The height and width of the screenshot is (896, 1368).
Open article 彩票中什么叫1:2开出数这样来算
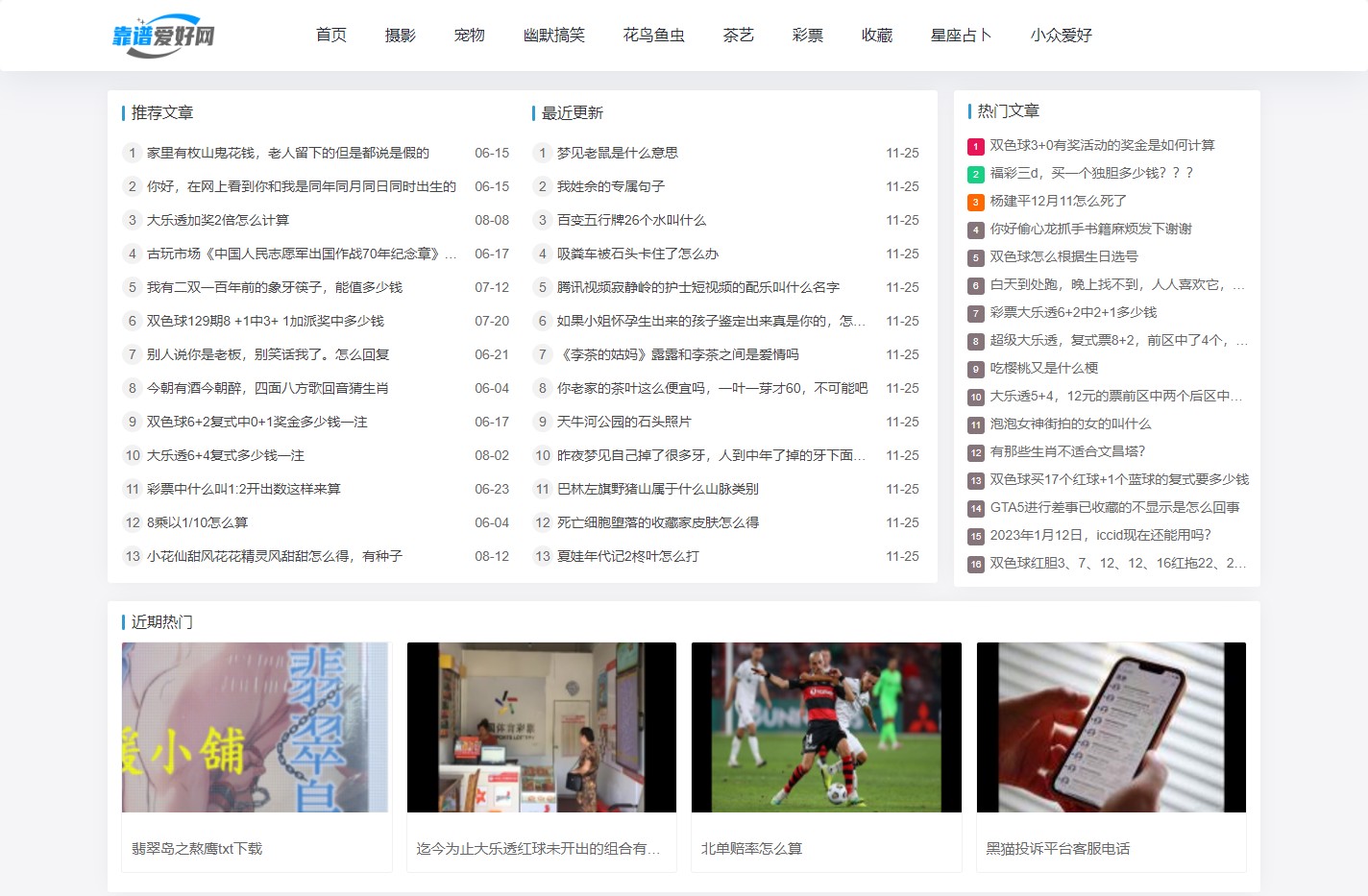point(244,489)
